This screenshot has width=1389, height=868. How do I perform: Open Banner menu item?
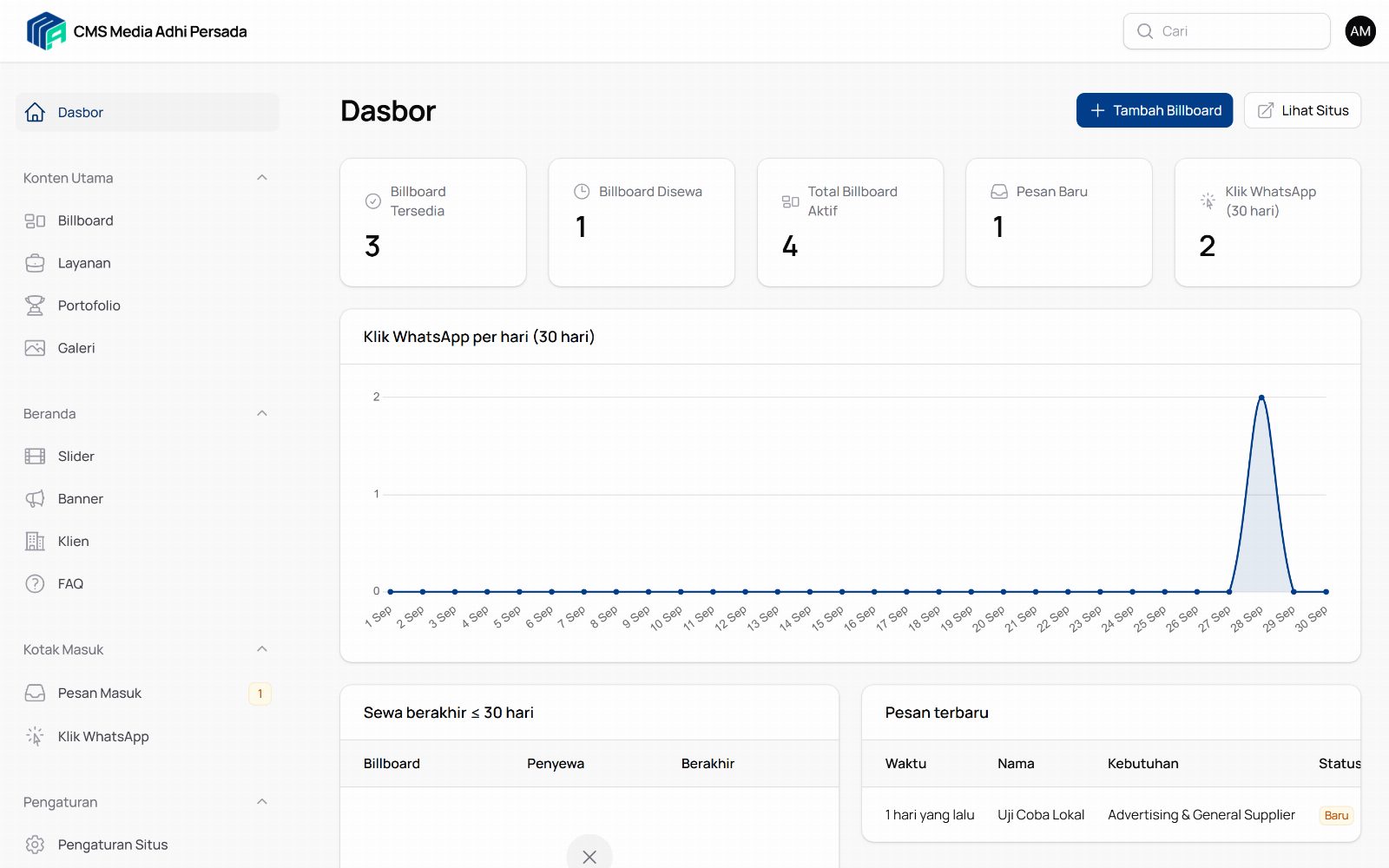point(148,499)
